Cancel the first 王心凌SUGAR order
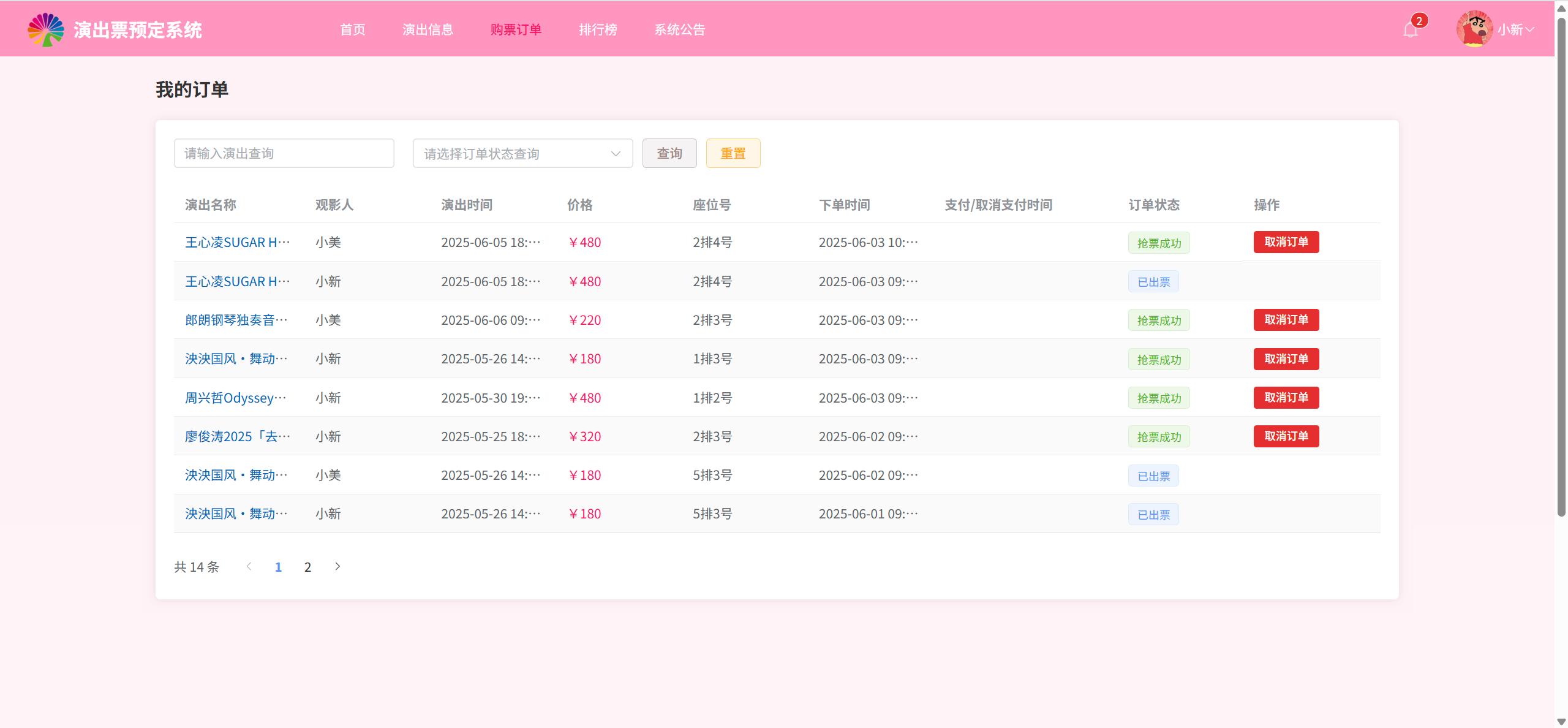Screen dimensions: 1568x728 pyautogui.click(x=1286, y=242)
